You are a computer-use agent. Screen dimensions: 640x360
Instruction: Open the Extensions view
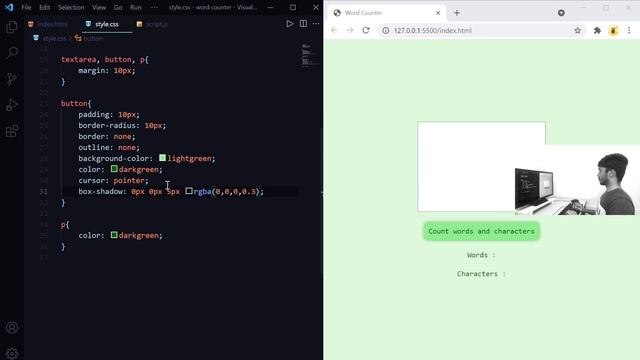coord(12,131)
